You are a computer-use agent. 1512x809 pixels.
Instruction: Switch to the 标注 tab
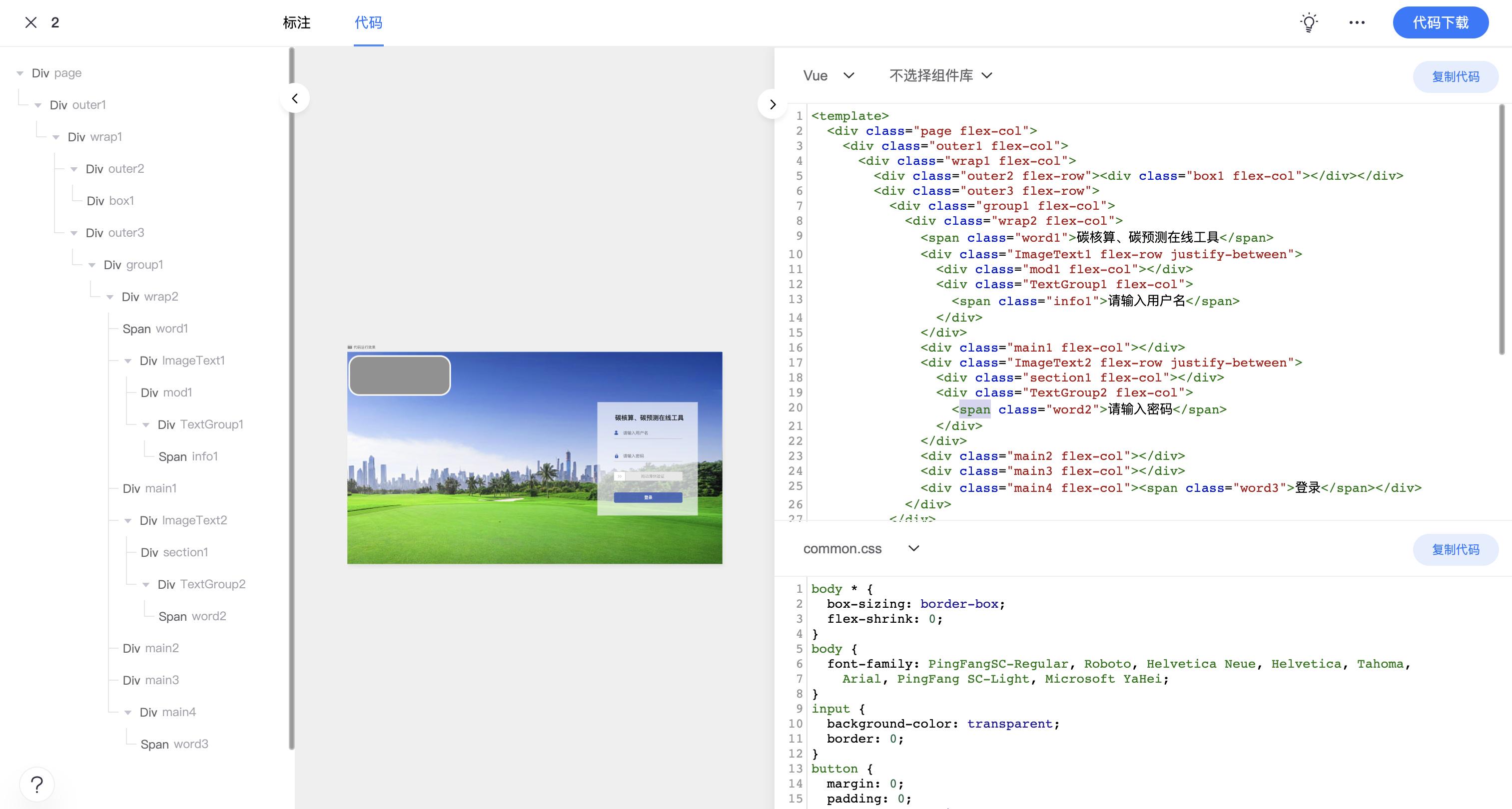coord(296,22)
